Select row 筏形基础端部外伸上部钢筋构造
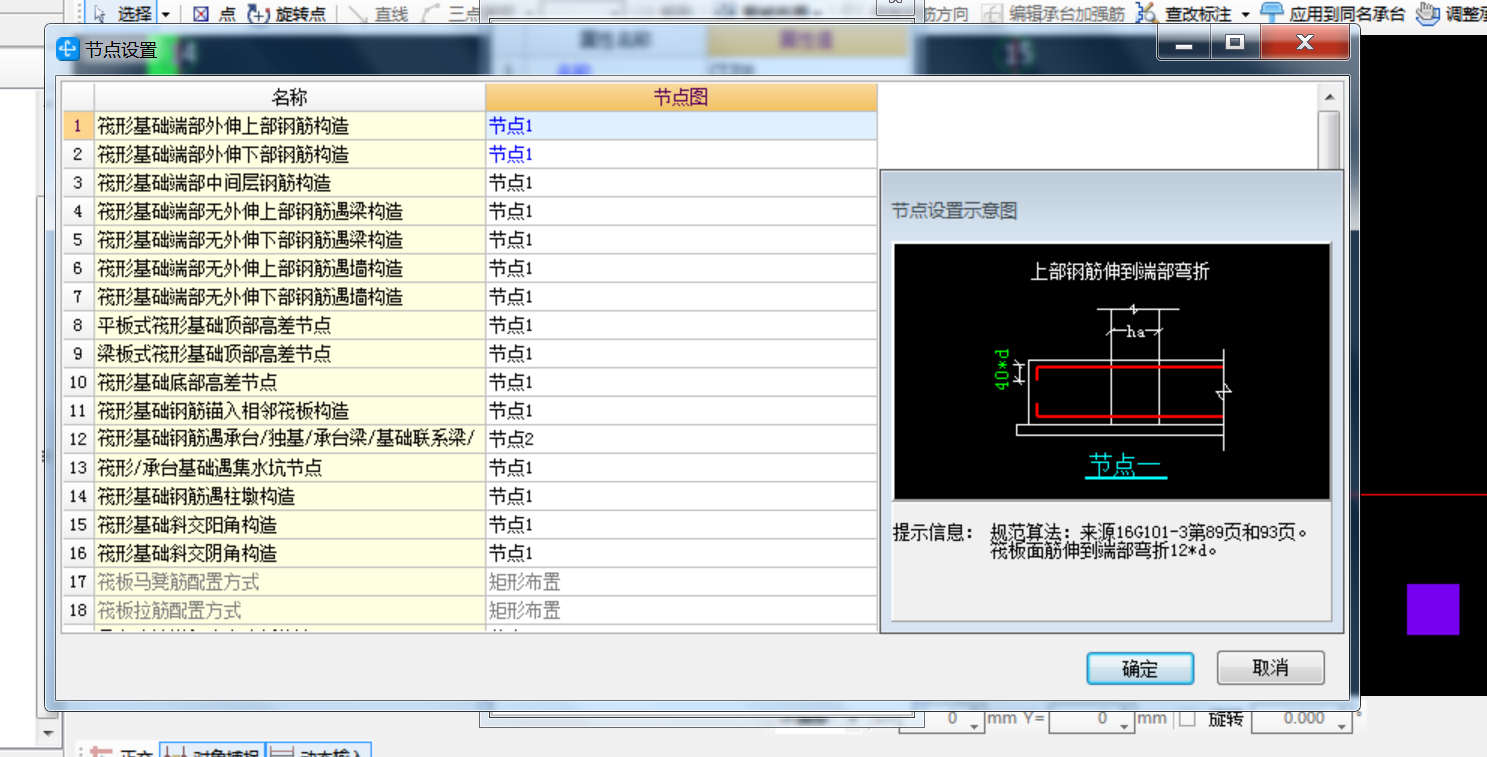 point(290,126)
